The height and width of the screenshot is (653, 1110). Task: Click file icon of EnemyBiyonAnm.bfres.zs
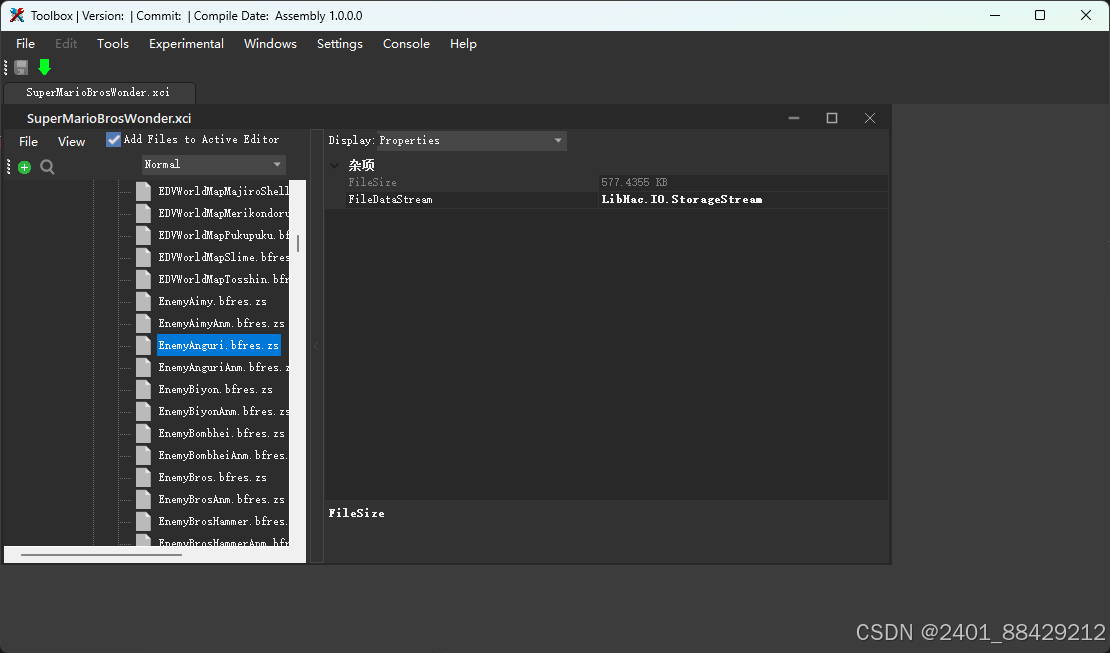(x=144, y=411)
